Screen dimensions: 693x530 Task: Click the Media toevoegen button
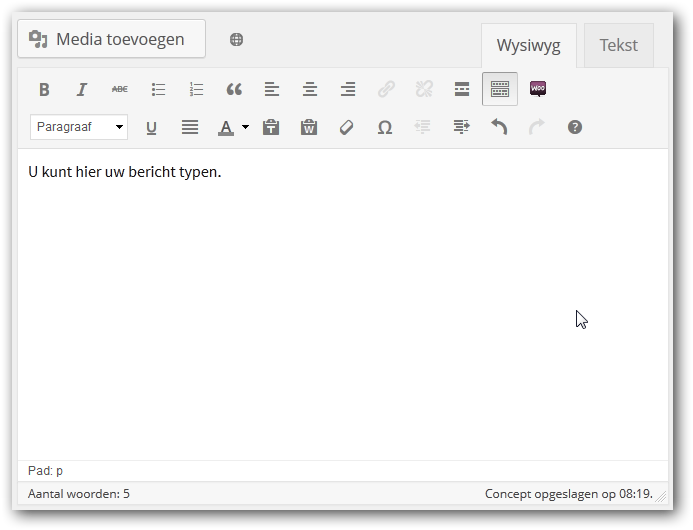(111, 39)
